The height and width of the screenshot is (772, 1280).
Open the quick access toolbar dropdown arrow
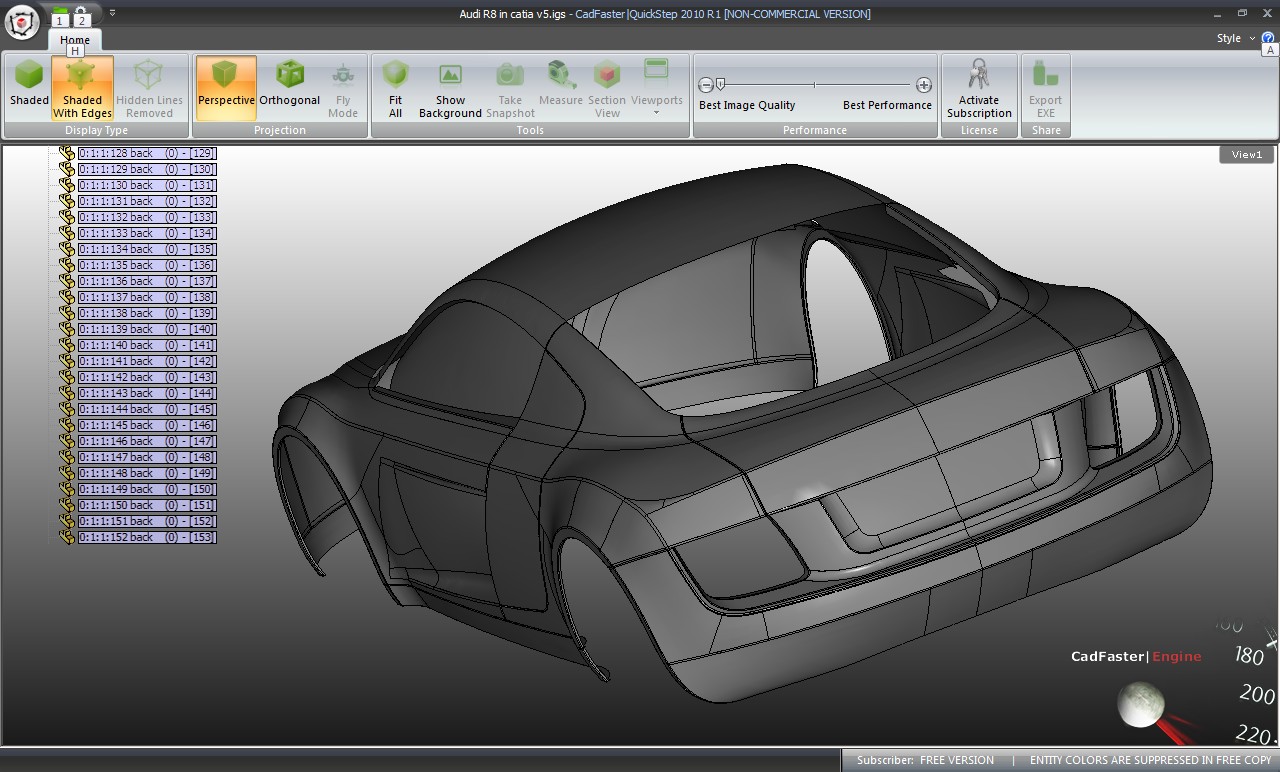point(112,14)
